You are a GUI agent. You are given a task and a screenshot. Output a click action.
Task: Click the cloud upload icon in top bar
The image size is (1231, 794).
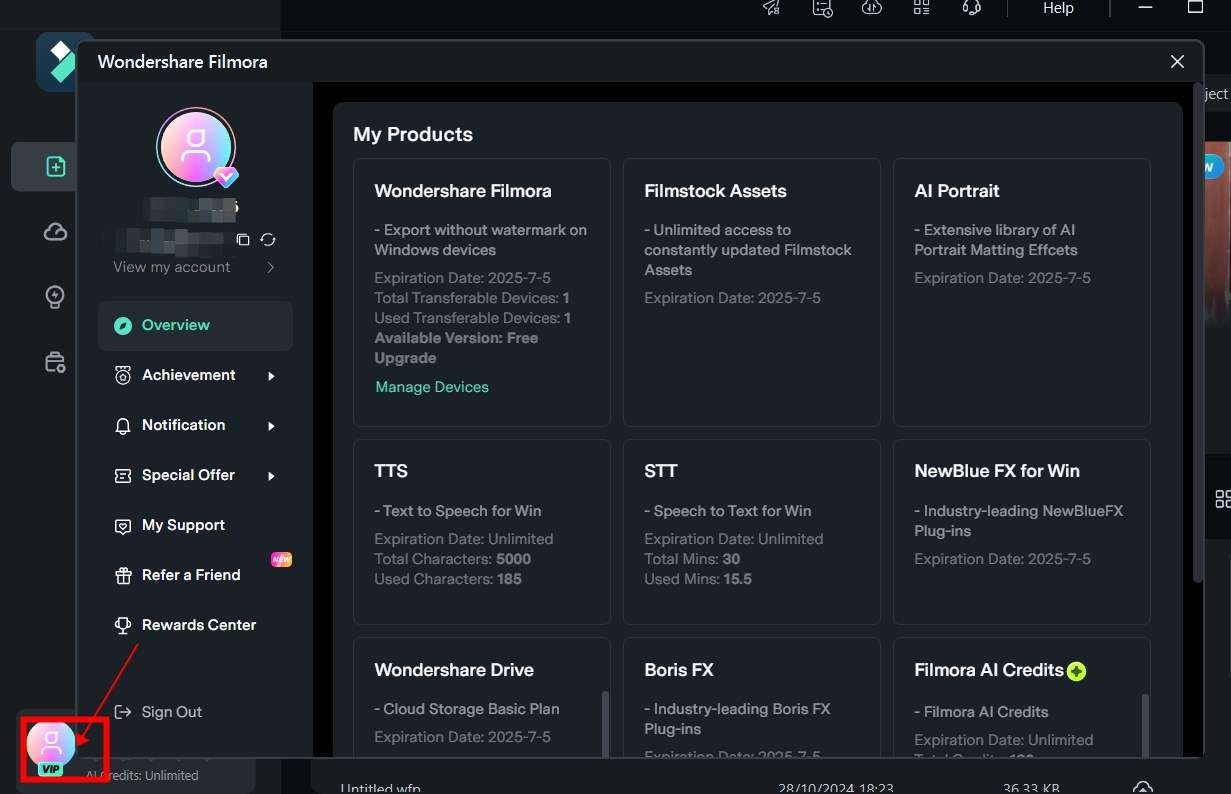point(871,8)
